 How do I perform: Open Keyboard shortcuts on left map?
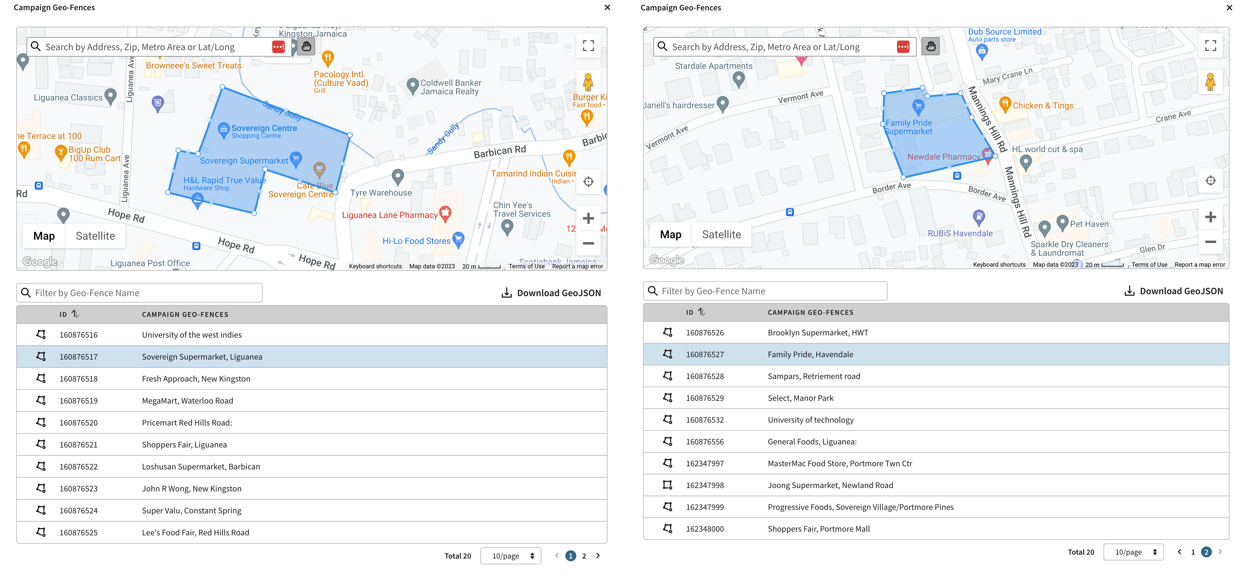375,266
